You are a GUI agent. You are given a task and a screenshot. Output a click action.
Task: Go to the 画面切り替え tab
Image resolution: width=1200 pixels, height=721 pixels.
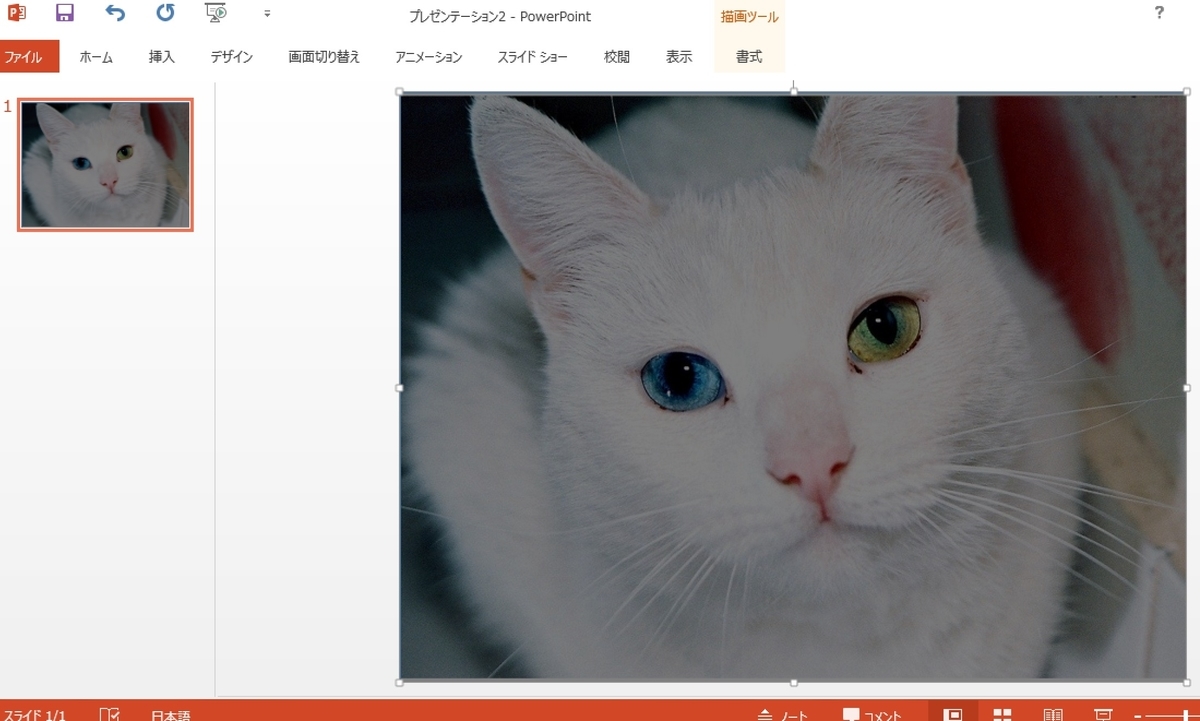tap(324, 57)
